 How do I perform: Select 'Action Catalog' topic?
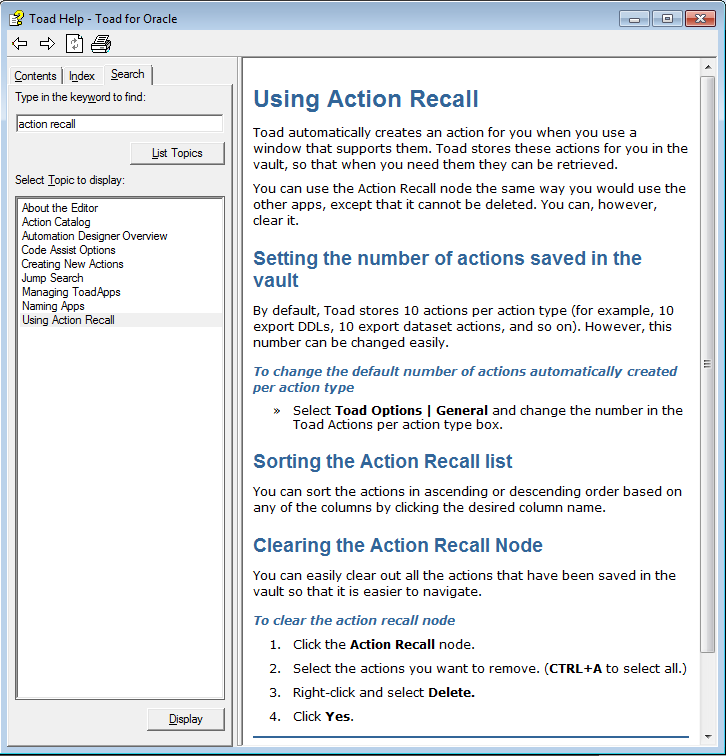(x=56, y=222)
